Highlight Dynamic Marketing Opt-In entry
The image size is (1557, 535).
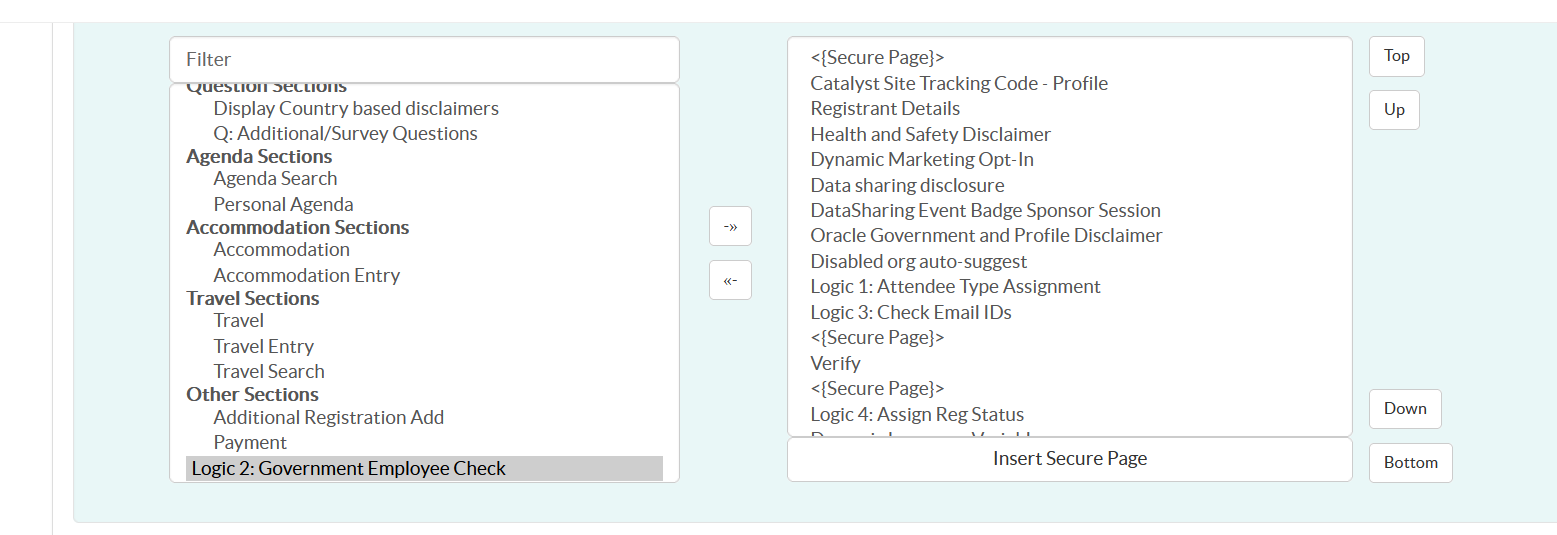(922, 159)
